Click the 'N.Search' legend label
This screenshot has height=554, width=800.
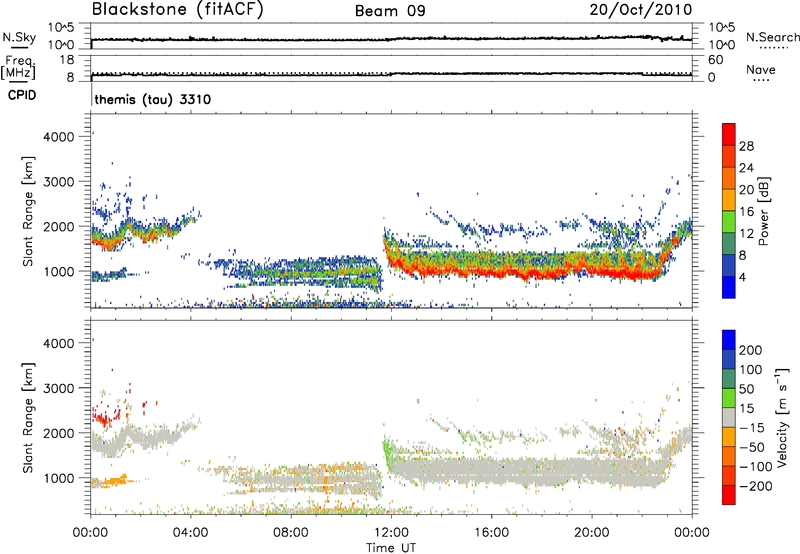[x=772, y=37]
